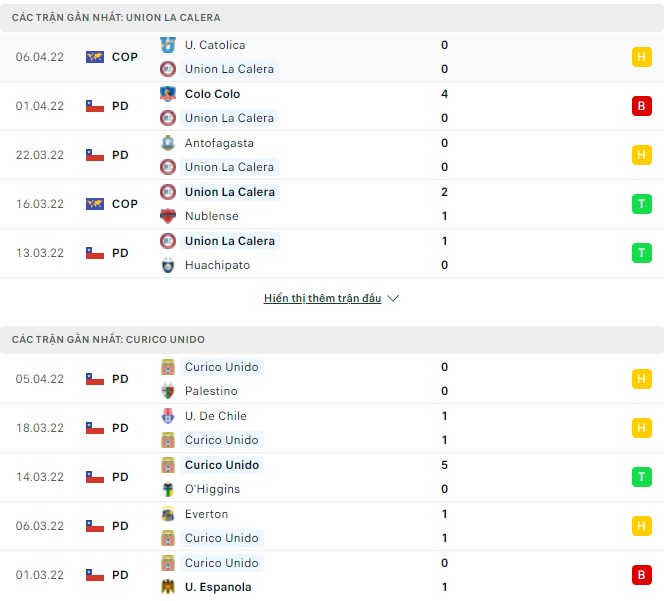This screenshot has height=601, width=670.
Task: Click the green T result badge for 16.03.22
Action: pyautogui.click(x=641, y=204)
